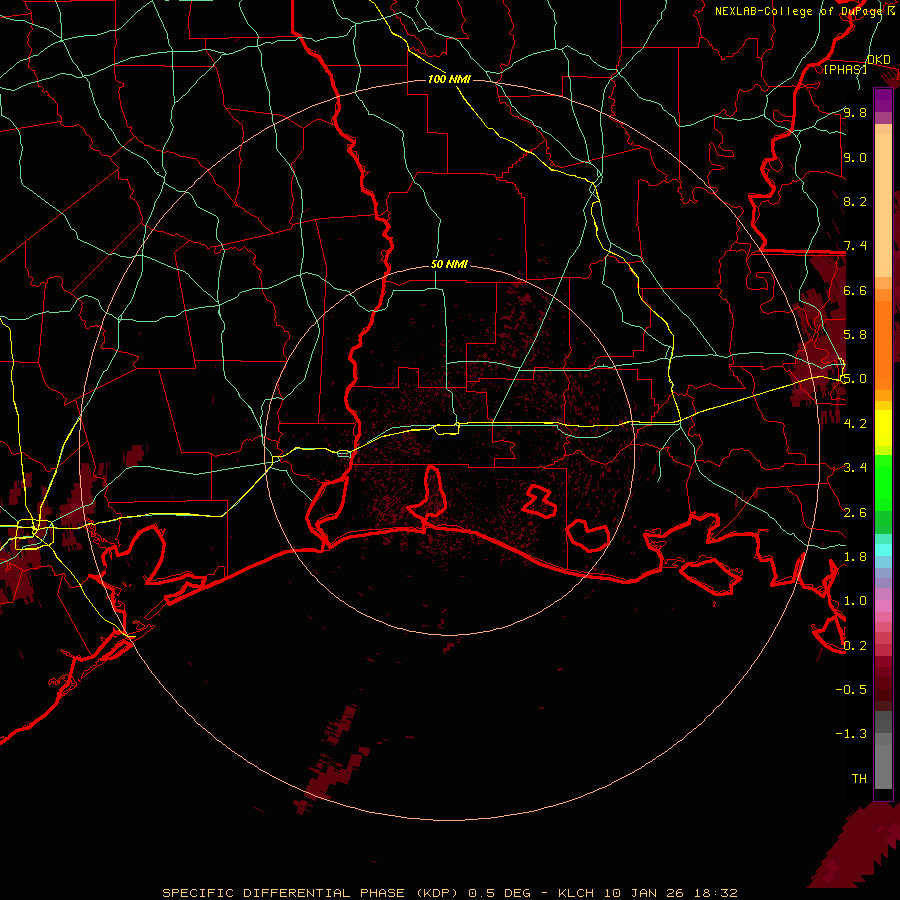The height and width of the screenshot is (900, 900).
Task: Pick the cyan band on the color scale
Action: pos(883,549)
